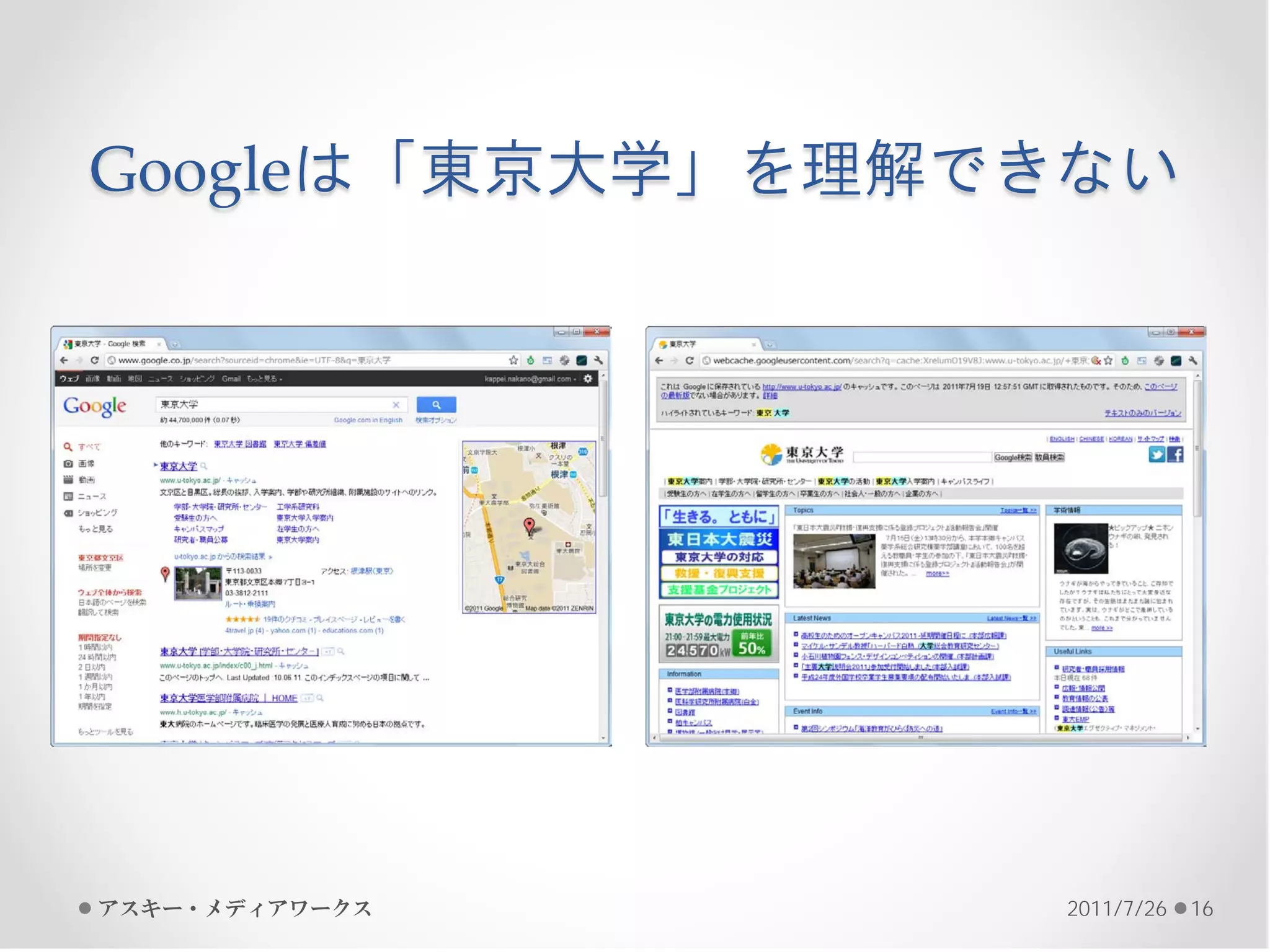Open the ルート・乗換案内 link

(250, 604)
